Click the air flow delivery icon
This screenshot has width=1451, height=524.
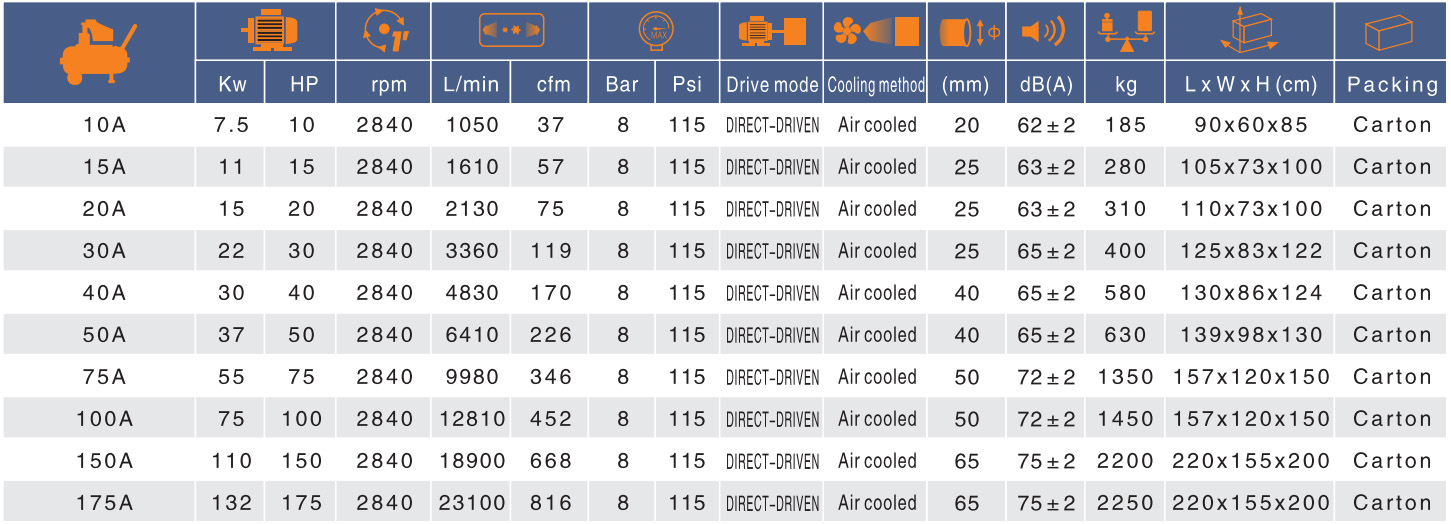[x=511, y=31]
